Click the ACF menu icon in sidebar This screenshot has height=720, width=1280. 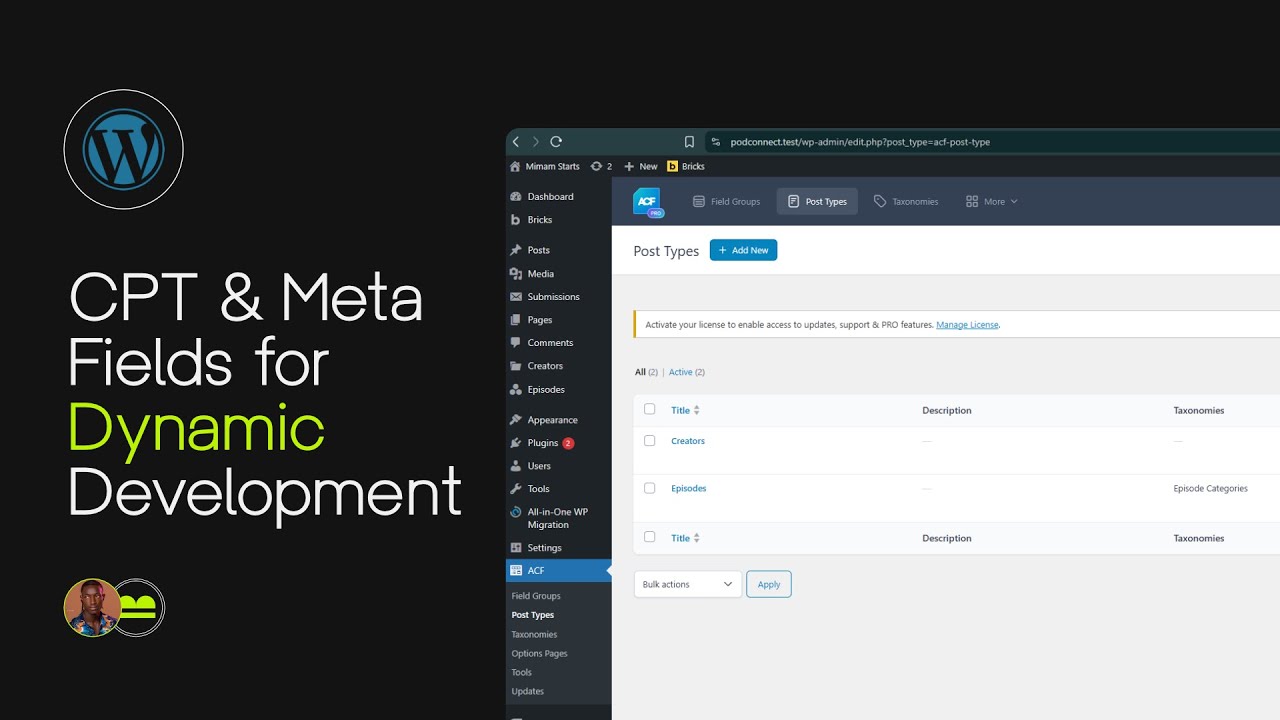(516, 571)
